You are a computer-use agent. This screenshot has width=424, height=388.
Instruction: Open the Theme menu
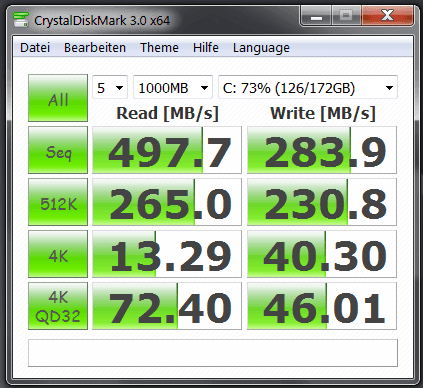159,48
